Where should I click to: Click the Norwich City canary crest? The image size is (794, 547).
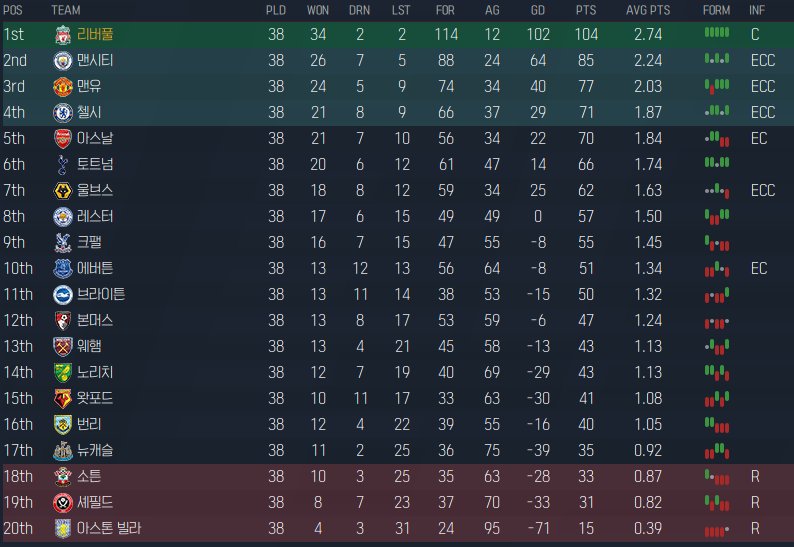pos(63,373)
